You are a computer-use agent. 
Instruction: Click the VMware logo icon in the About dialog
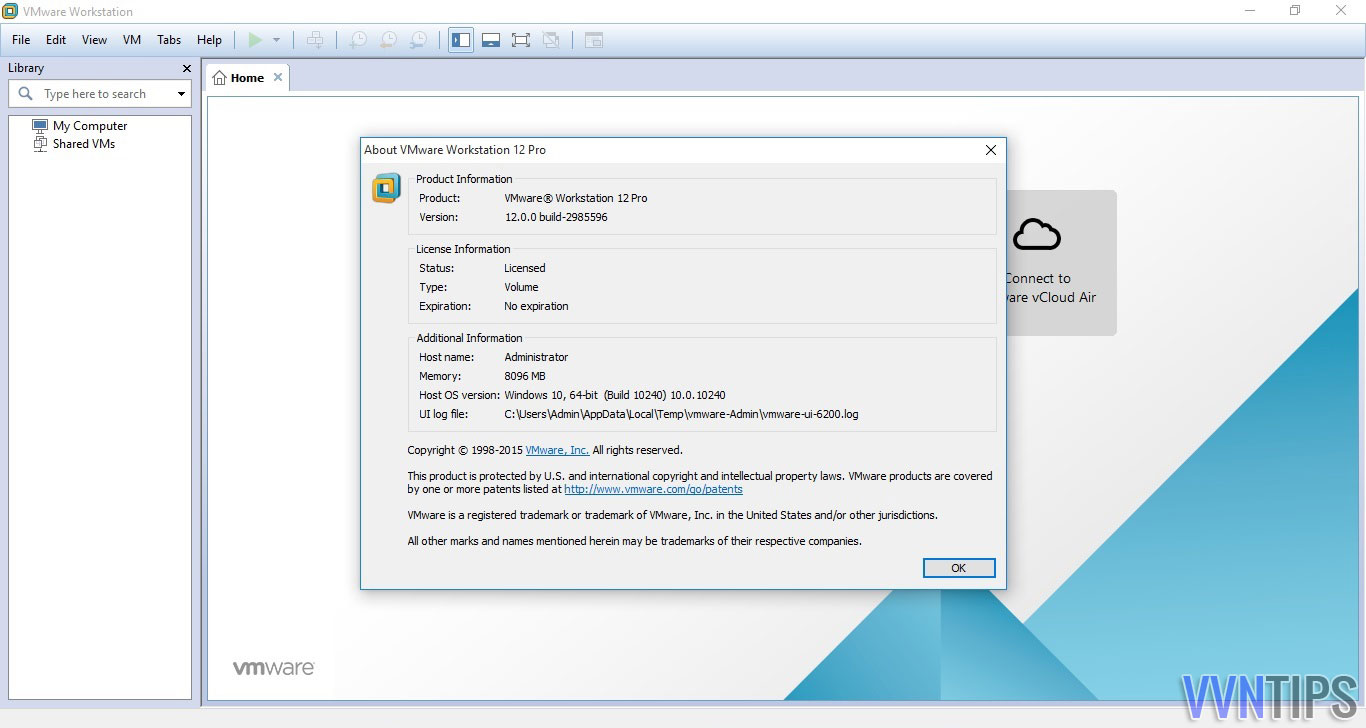tap(386, 188)
